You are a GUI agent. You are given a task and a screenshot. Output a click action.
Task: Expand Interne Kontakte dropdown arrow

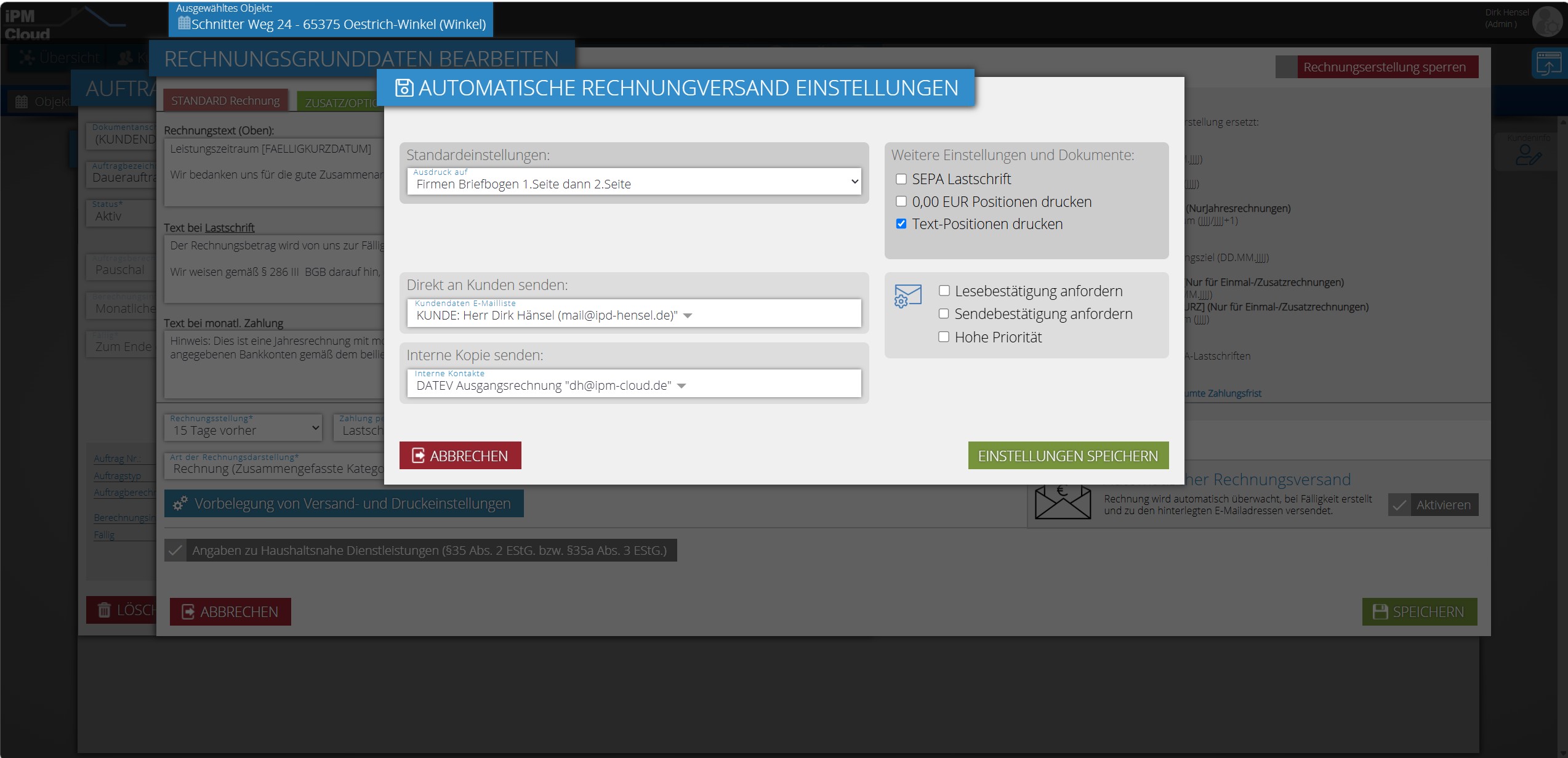[x=681, y=386]
